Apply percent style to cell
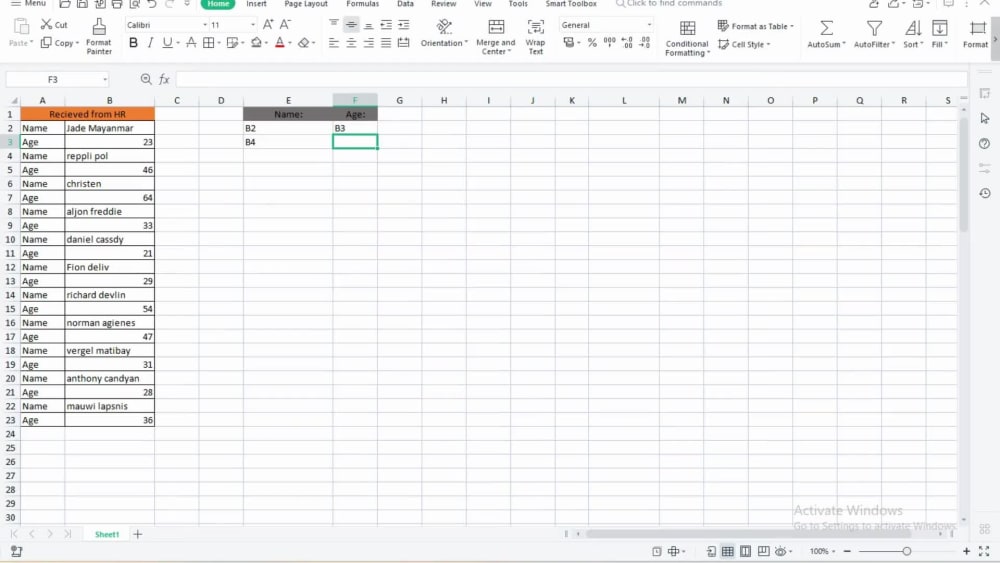 [592, 43]
